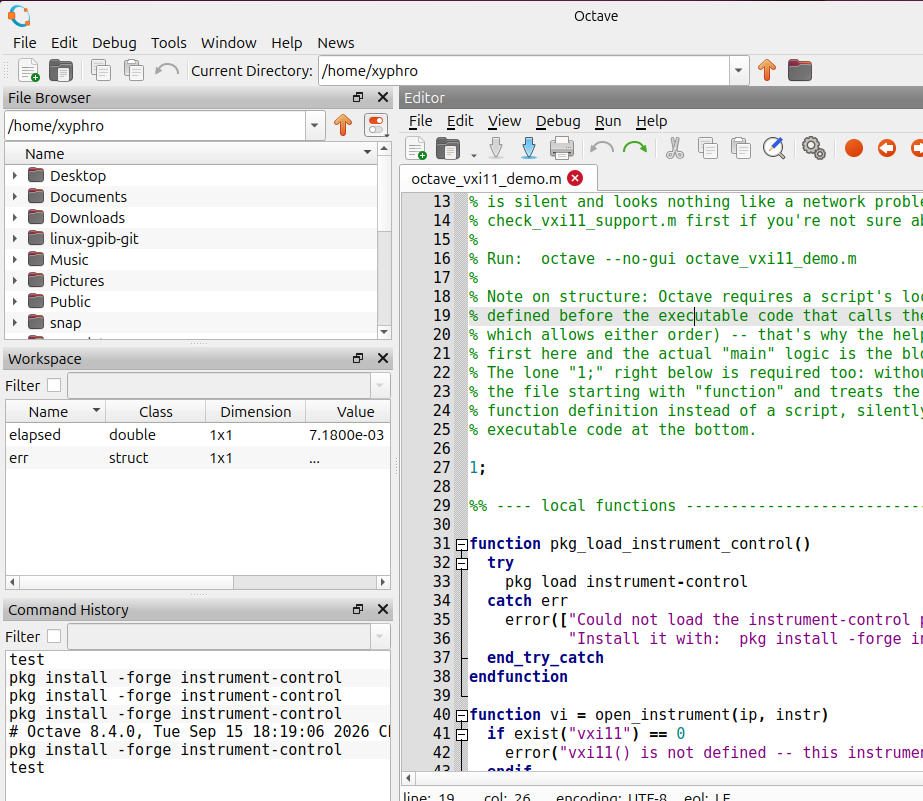The width and height of the screenshot is (923, 801).
Task: Create new file in Editor toolbar
Action: pos(416,148)
